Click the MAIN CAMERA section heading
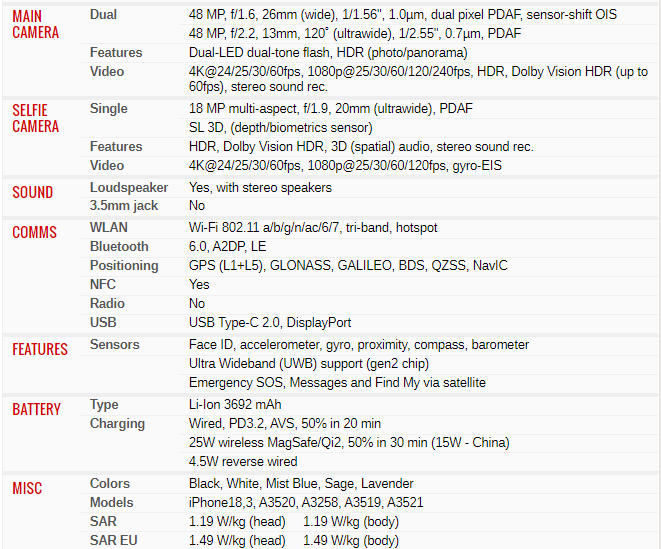The image size is (661, 549). click(x=35, y=24)
